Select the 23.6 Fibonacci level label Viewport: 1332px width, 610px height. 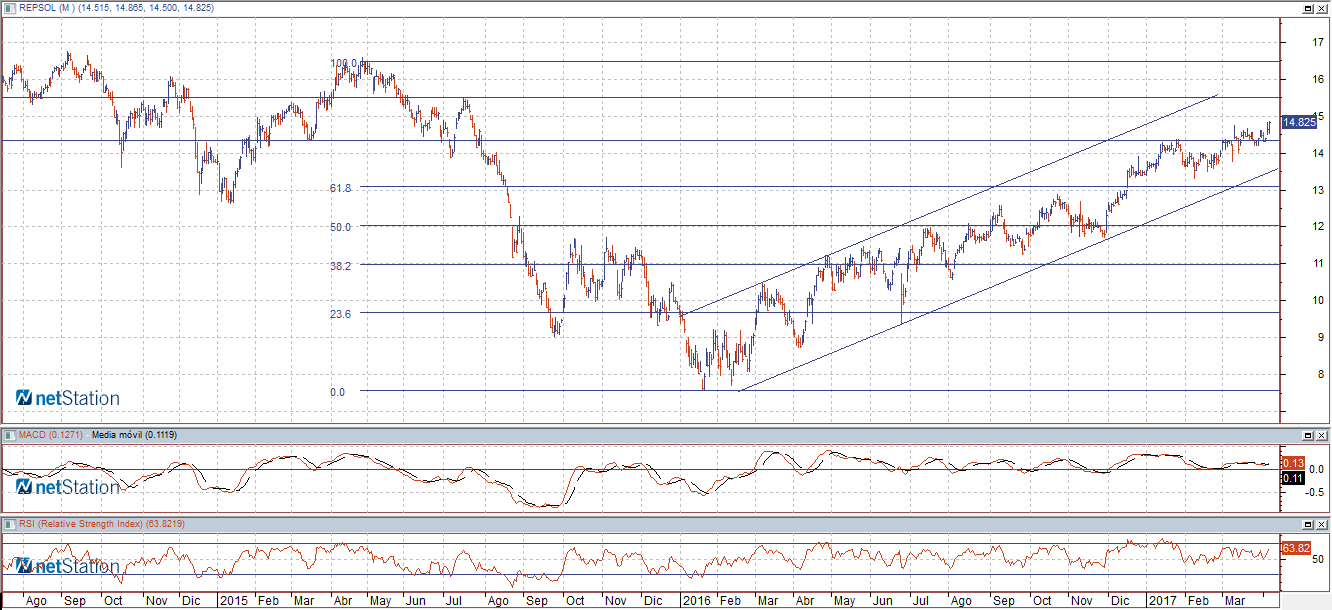pos(340,314)
